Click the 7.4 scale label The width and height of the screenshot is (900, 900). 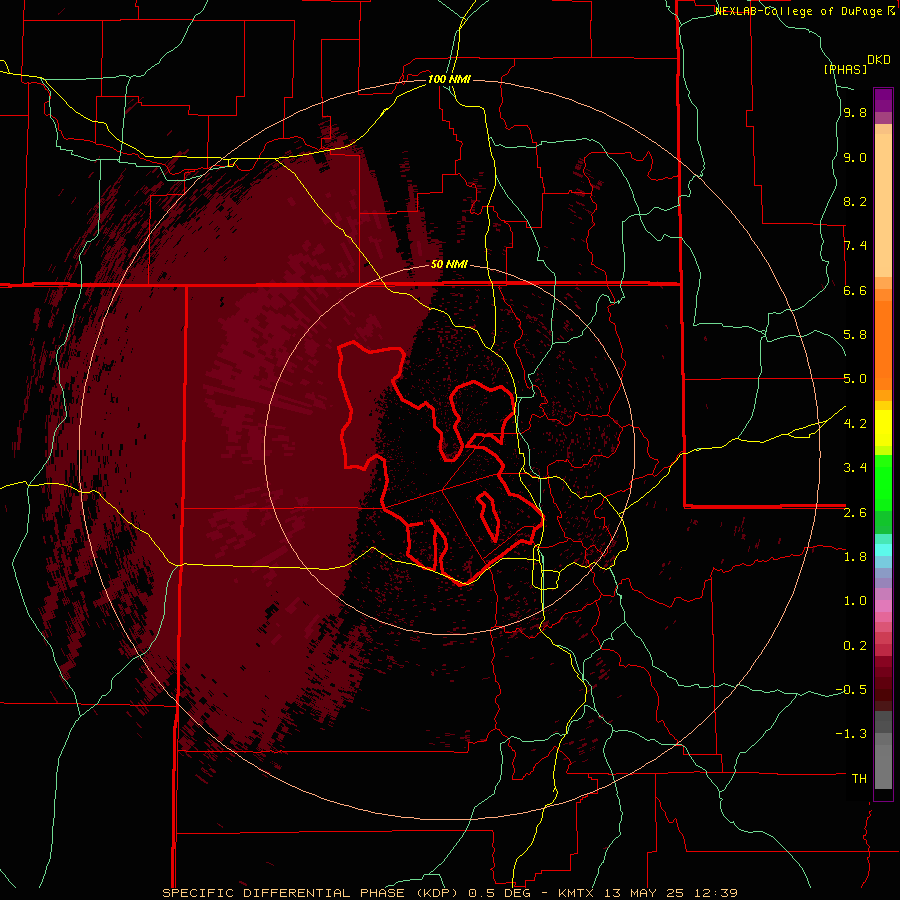click(x=855, y=246)
